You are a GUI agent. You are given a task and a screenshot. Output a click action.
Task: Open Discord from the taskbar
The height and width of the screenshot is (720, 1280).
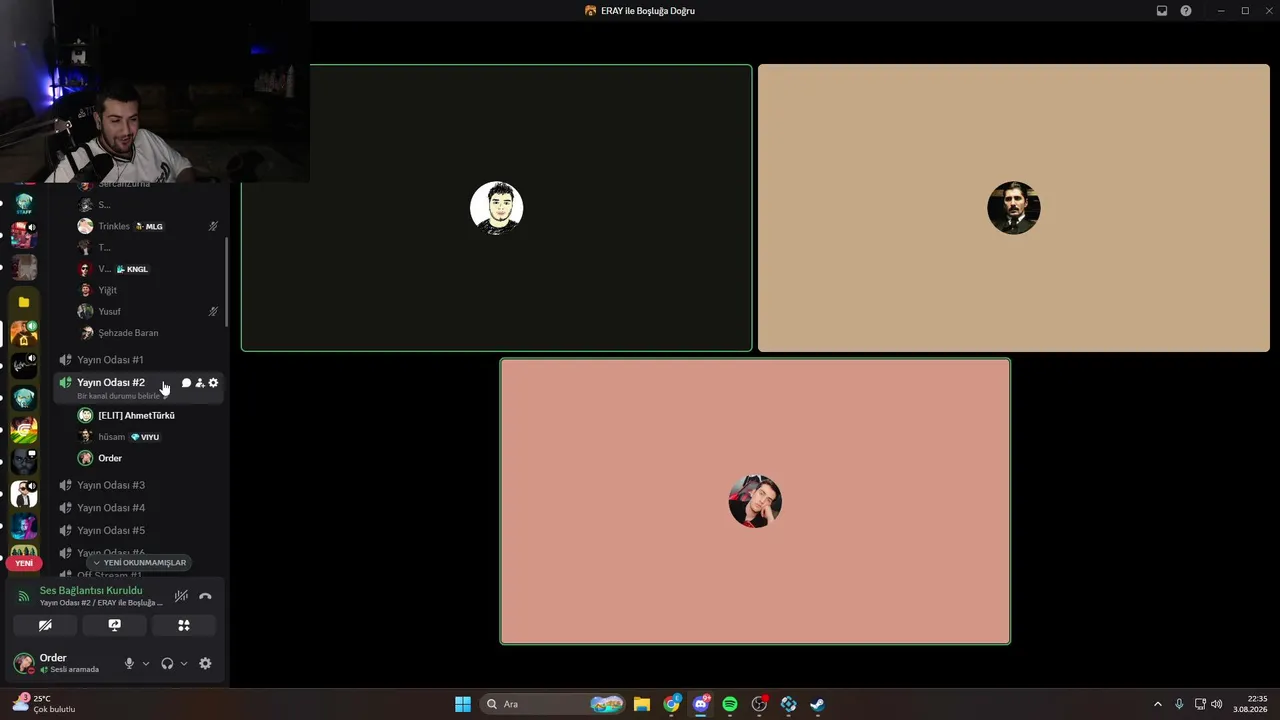(701, 704)
